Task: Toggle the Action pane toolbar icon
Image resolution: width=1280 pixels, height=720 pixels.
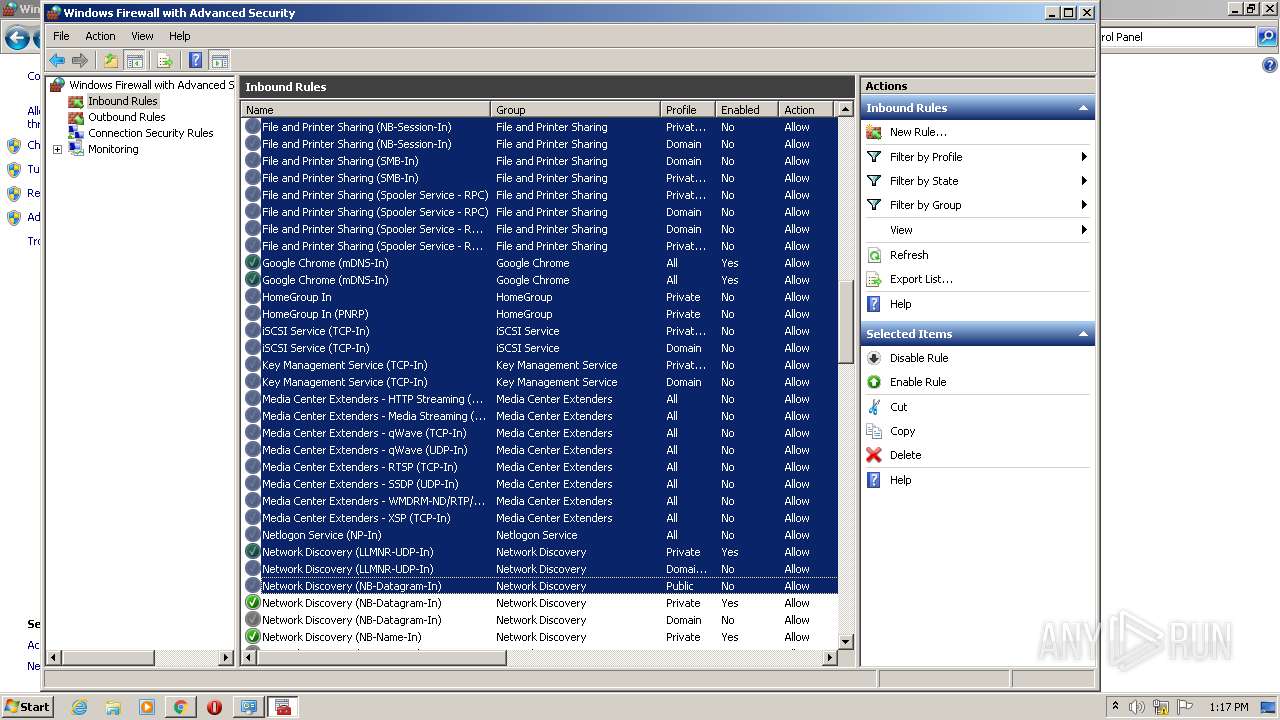Action: tap(220, 60)
